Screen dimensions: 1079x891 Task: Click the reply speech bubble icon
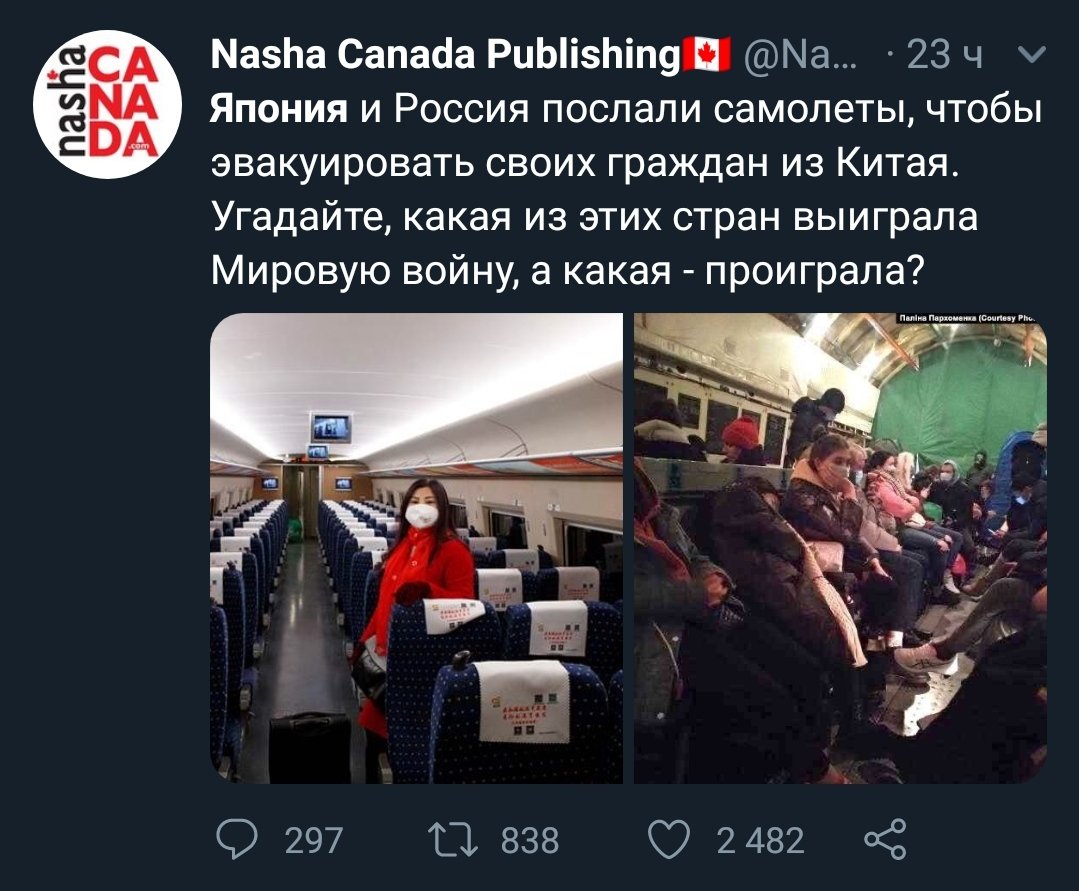[237, 839]
